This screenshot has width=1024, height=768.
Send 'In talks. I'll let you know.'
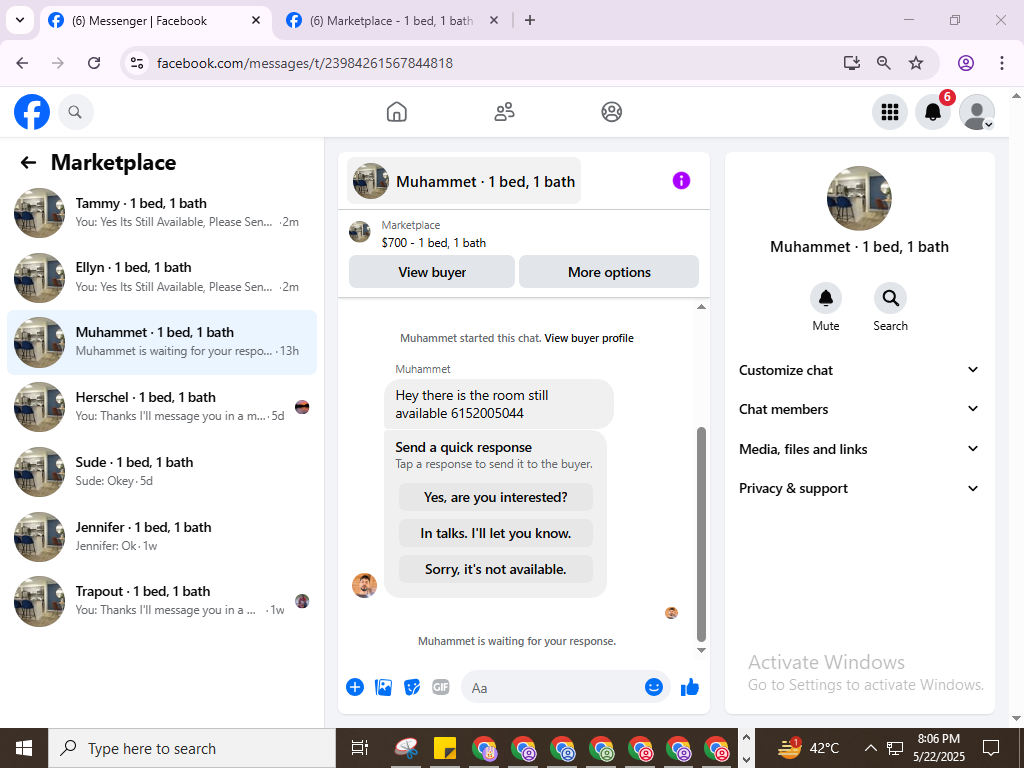click(496, 534)
